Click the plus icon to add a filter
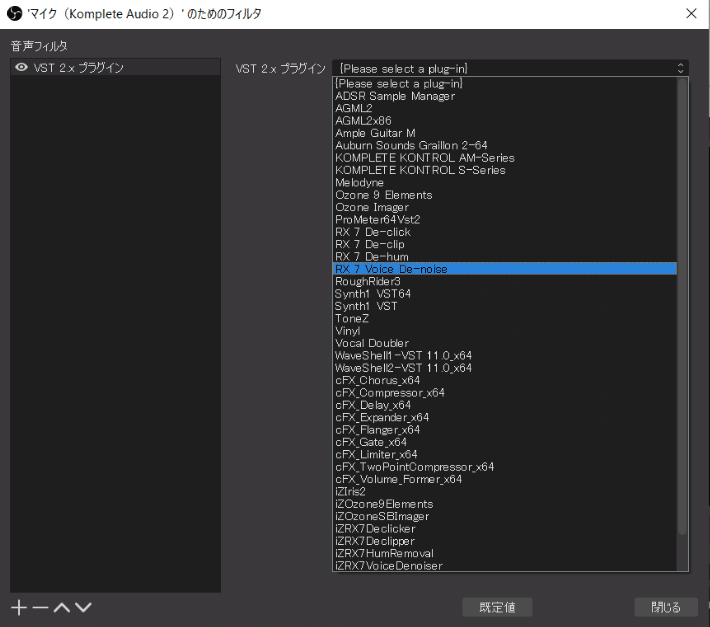This screenshot has height=627, width=710. (19, 608)
